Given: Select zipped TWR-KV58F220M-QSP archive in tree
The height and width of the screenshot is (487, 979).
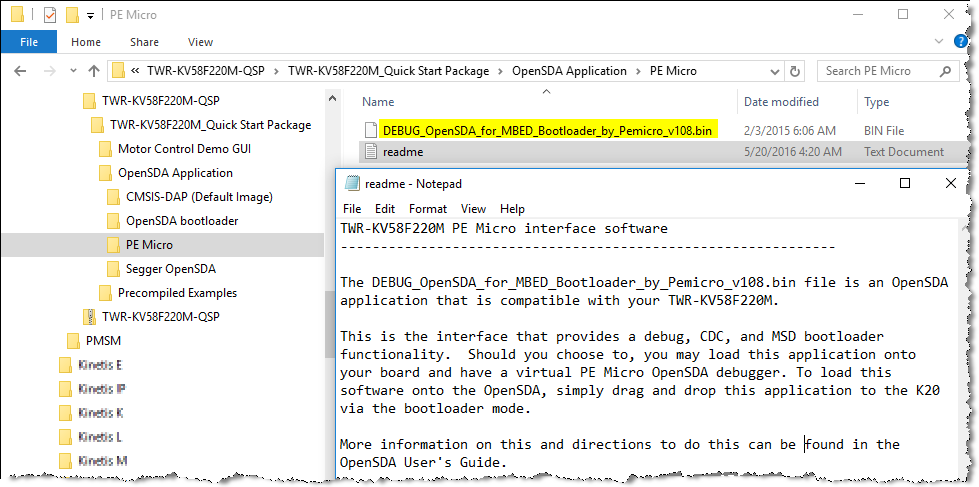Looking at the screenshot, I should coord(160,317).
